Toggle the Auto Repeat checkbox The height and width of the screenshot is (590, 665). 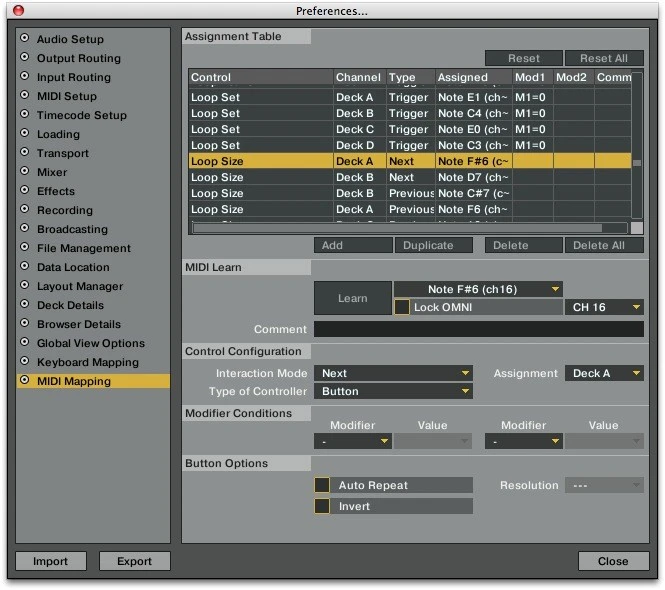[x=322, y=485]
